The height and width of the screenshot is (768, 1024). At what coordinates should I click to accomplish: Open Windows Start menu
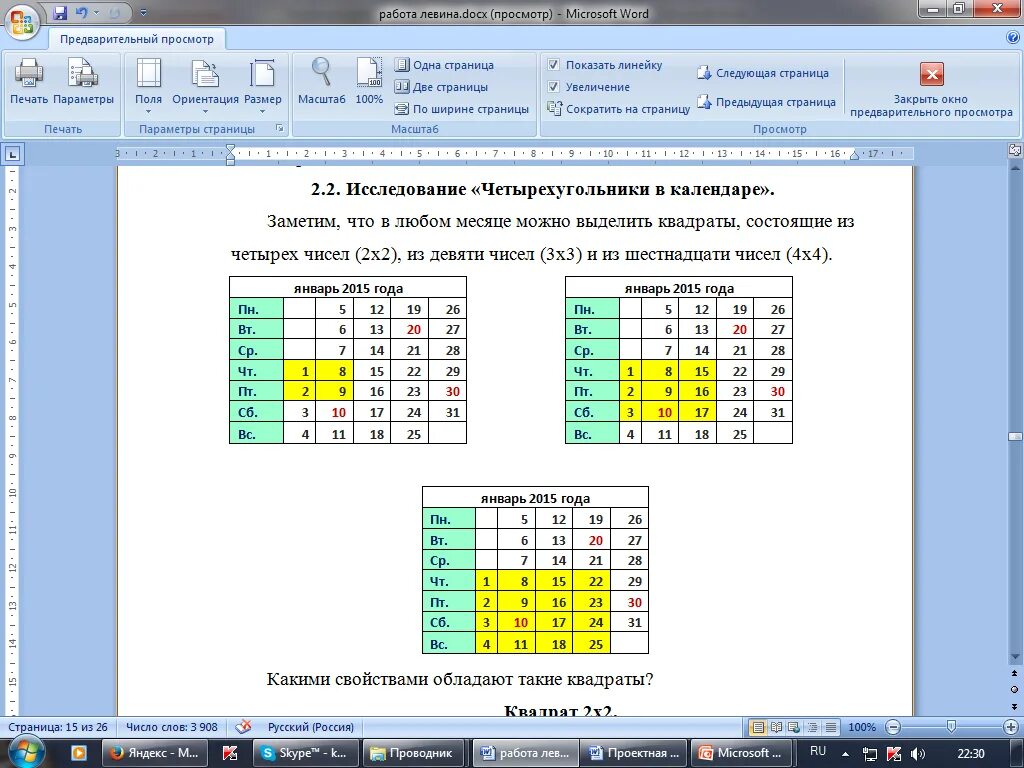point(26,752)
